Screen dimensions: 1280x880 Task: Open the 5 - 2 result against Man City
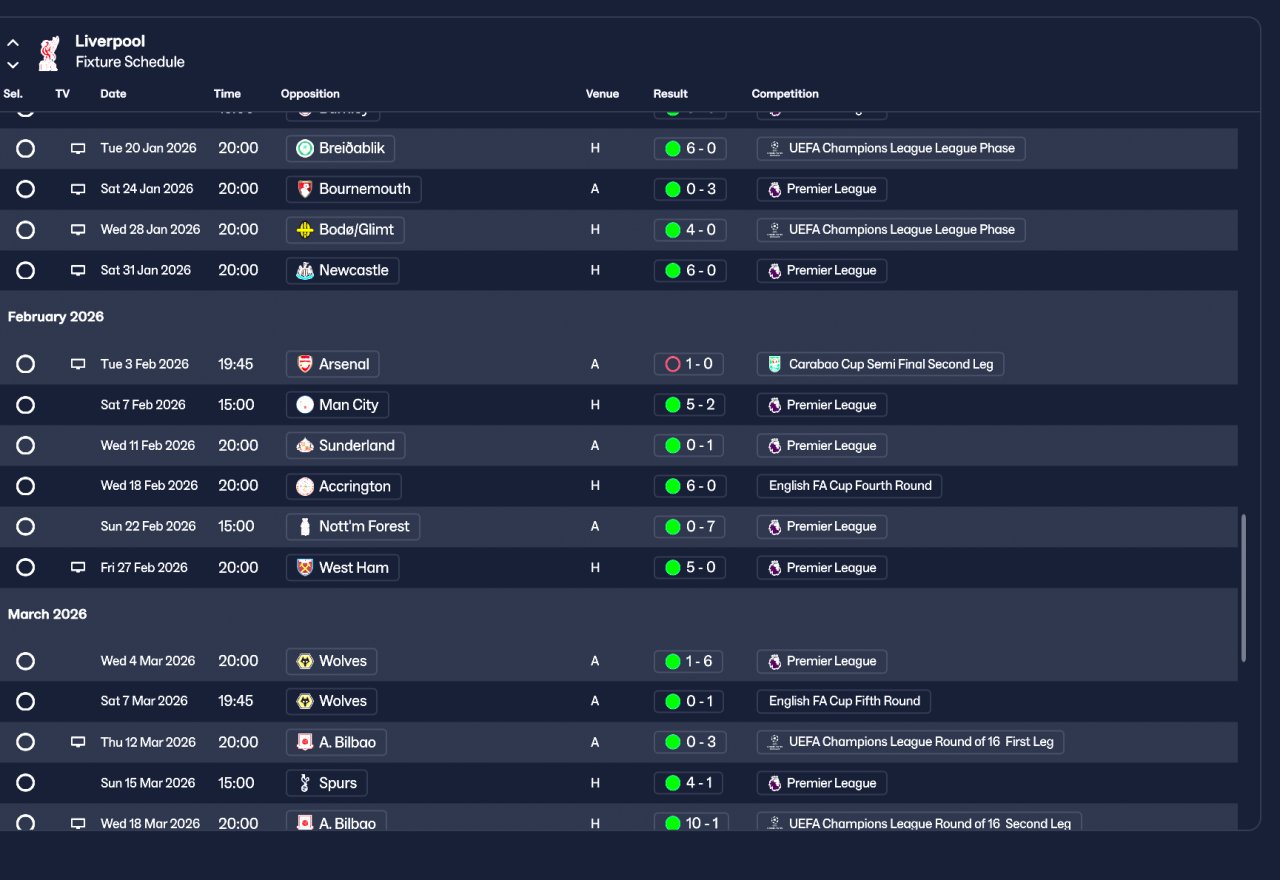(690, 405)
